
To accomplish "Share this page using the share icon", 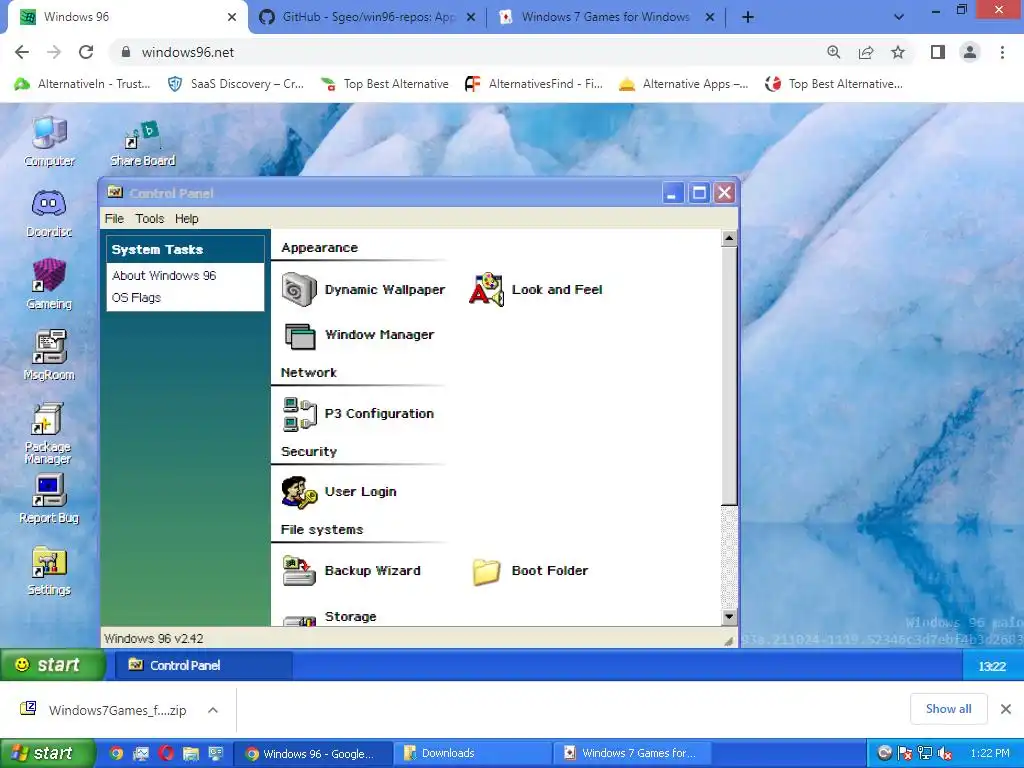I will (866, 52).
